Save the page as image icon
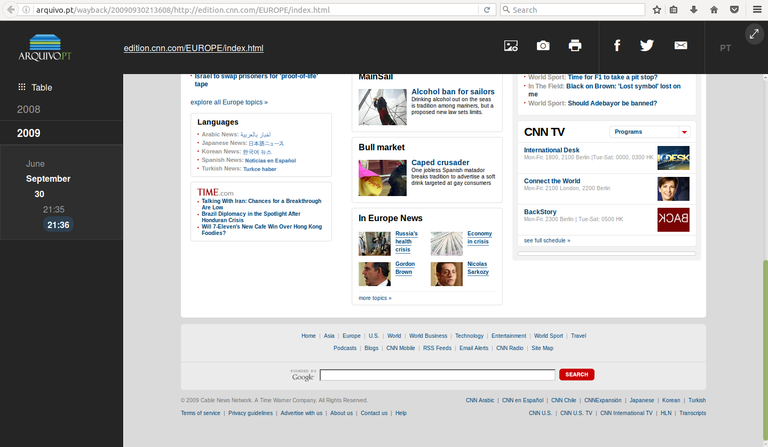Image resolution: width=768 pixels, height=447 pixels. tap(511, 46)
